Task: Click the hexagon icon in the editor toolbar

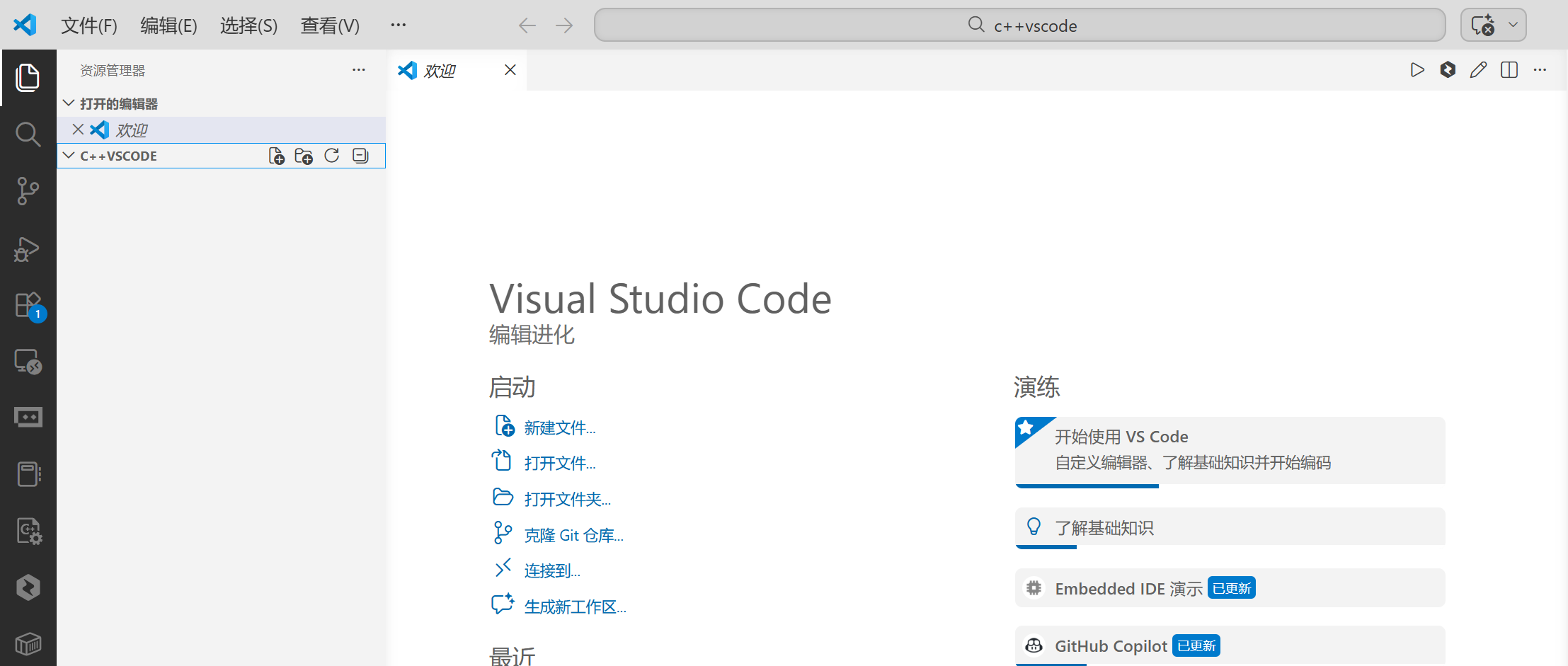Action: 1448,70
